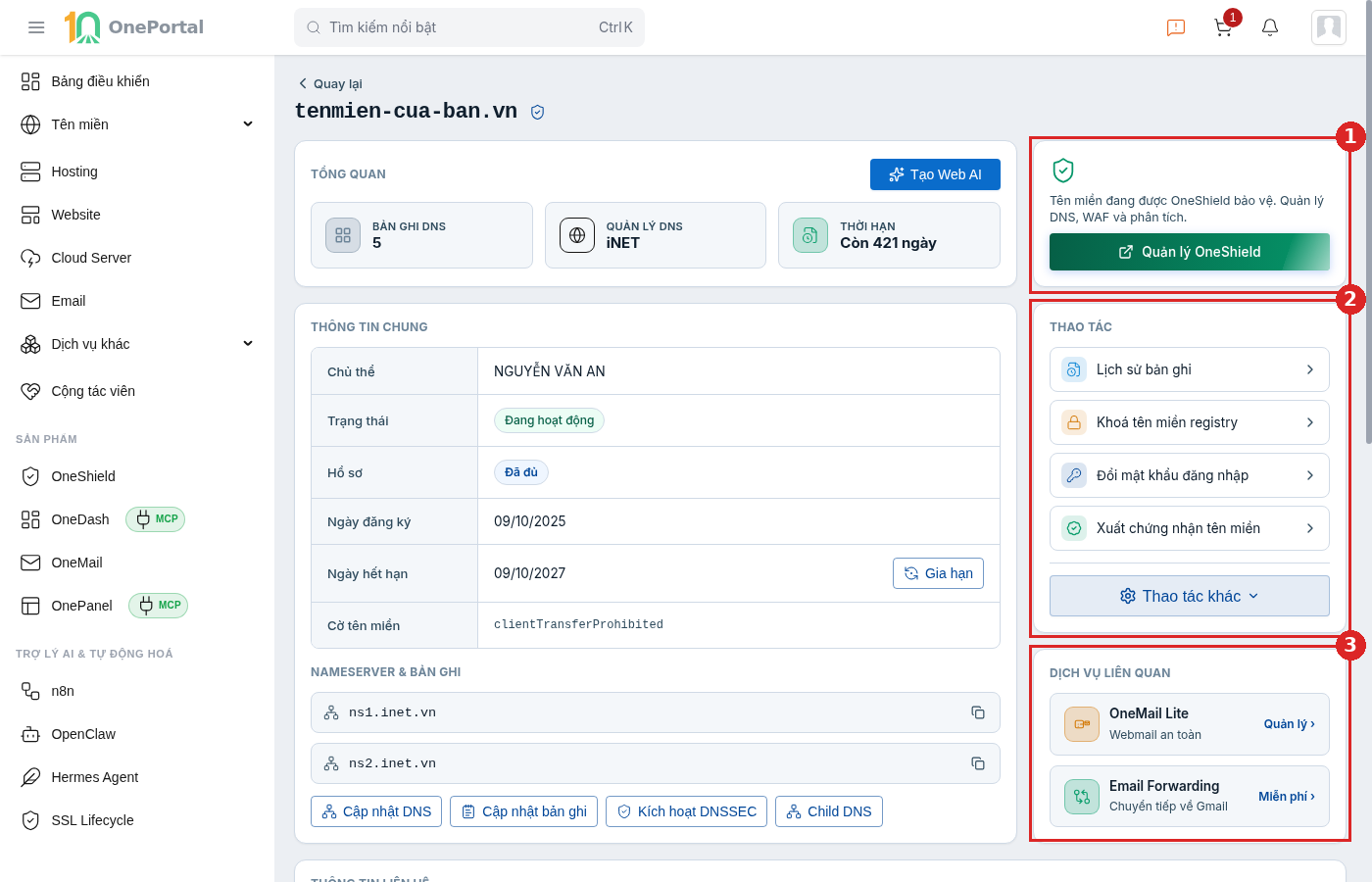Open Đổi mật khẩu đăng nhập action
This screenshot has width=1372, height=882.
(x=1190, y=475)
